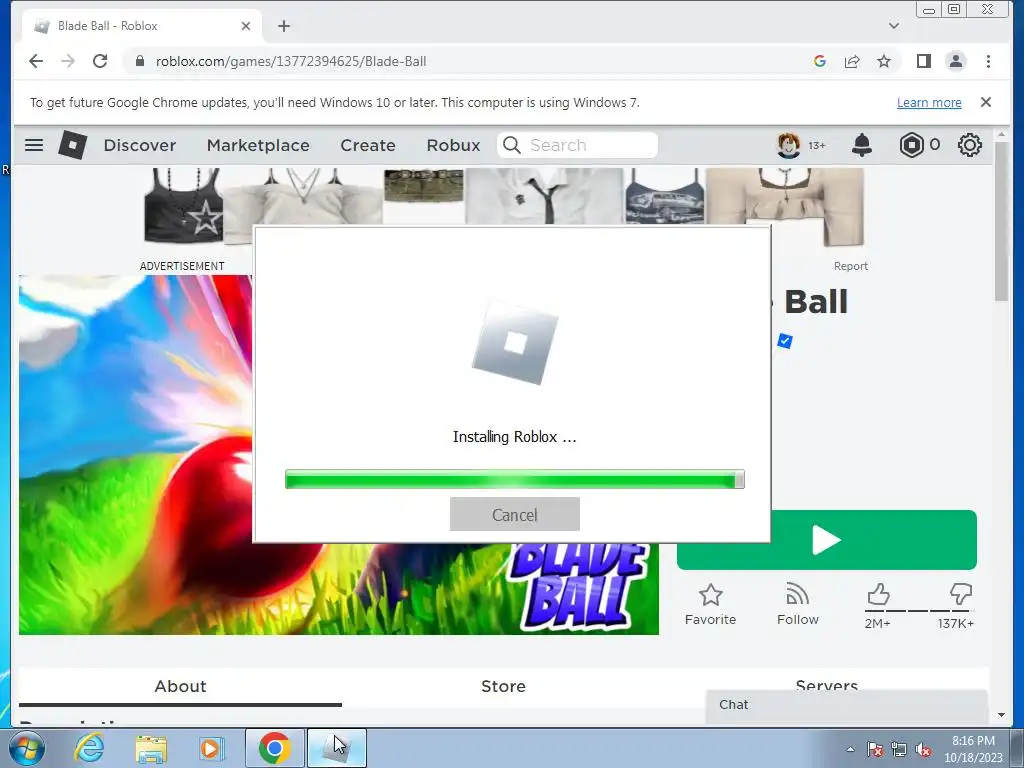Click page scrollbar down arrow
1024x768 pixels.
pyautogui.click(x=1002, y=715)
